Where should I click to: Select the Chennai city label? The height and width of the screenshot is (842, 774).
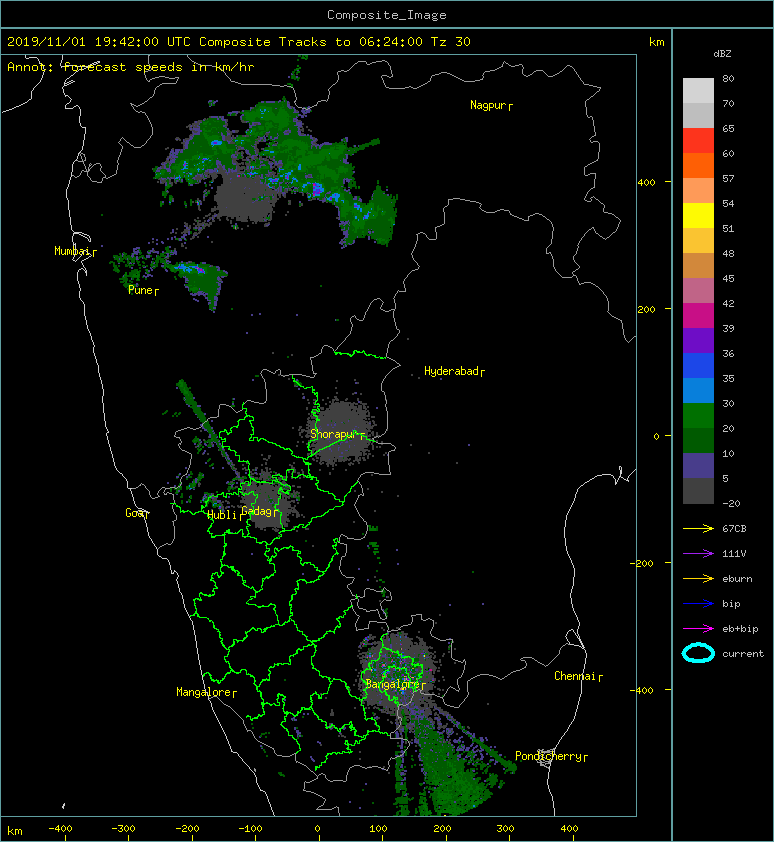click(x=578, y=677)
